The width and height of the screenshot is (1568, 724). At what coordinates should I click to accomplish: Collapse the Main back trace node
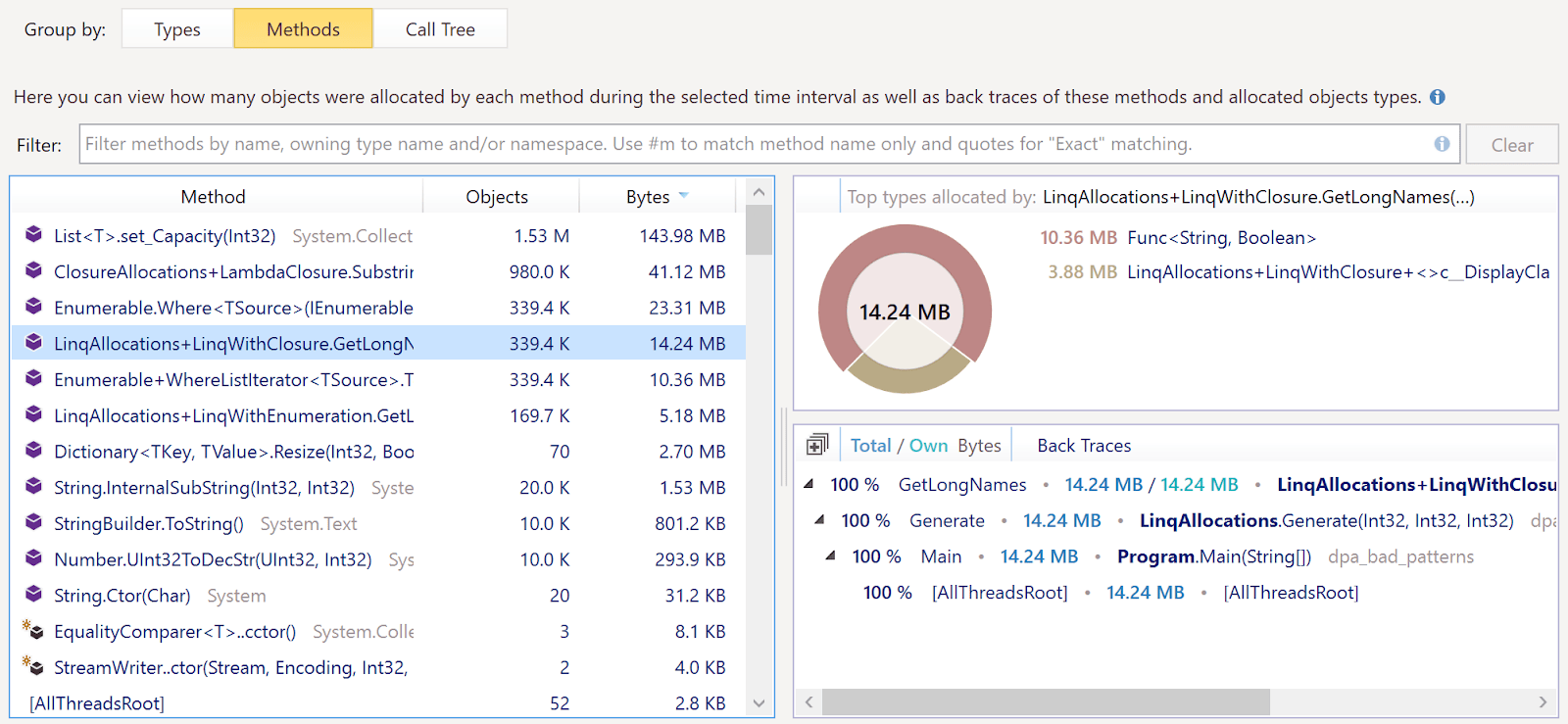pos(830,556)
